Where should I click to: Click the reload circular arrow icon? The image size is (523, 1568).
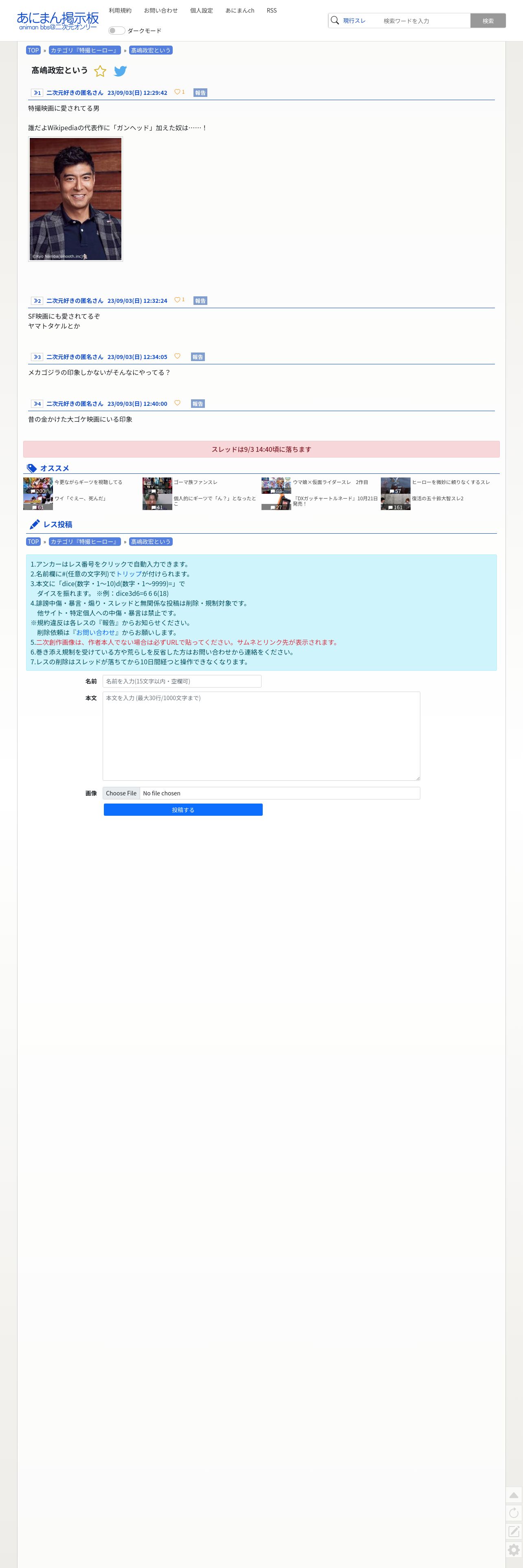tap(514, 1513)
